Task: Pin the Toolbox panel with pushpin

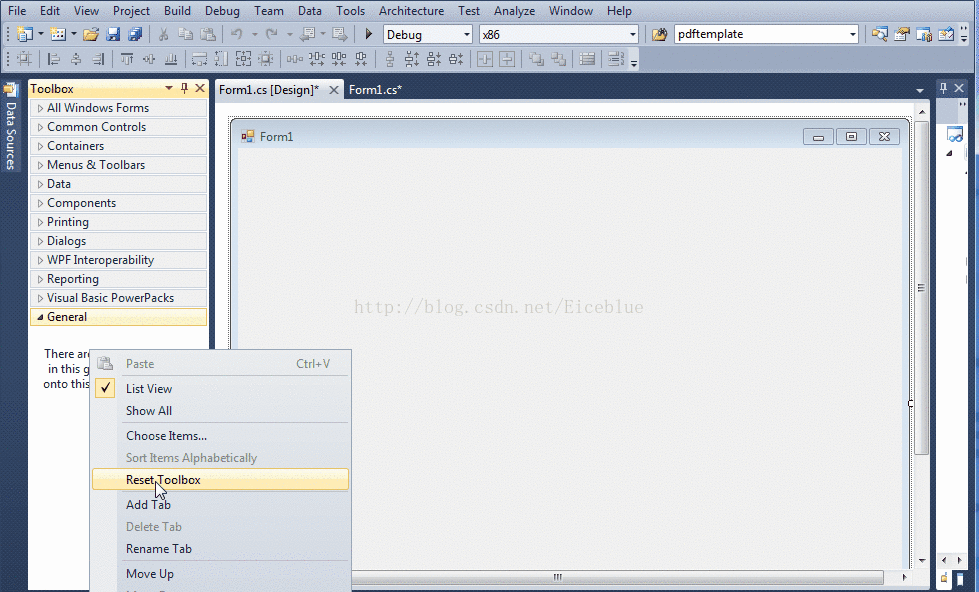Action: pos(184,89)
